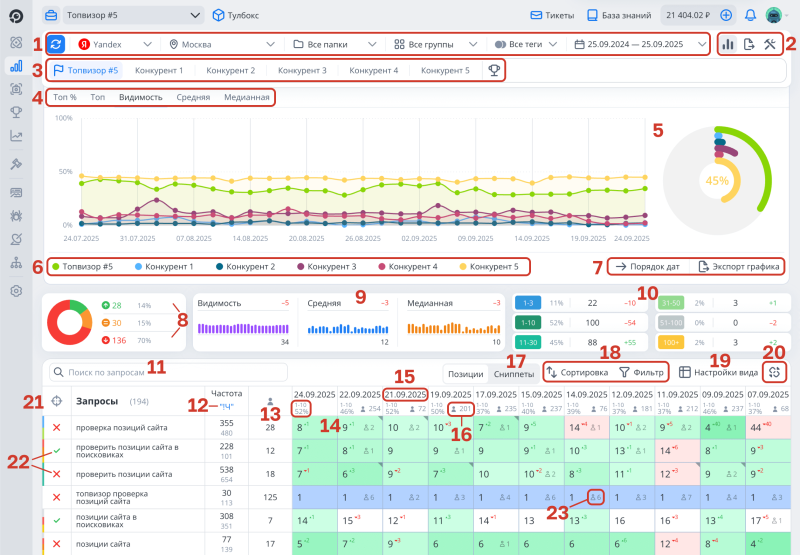The image size is (800, 555).
Task: Click the Экспорт графика button
Action: tap(739, 267)
